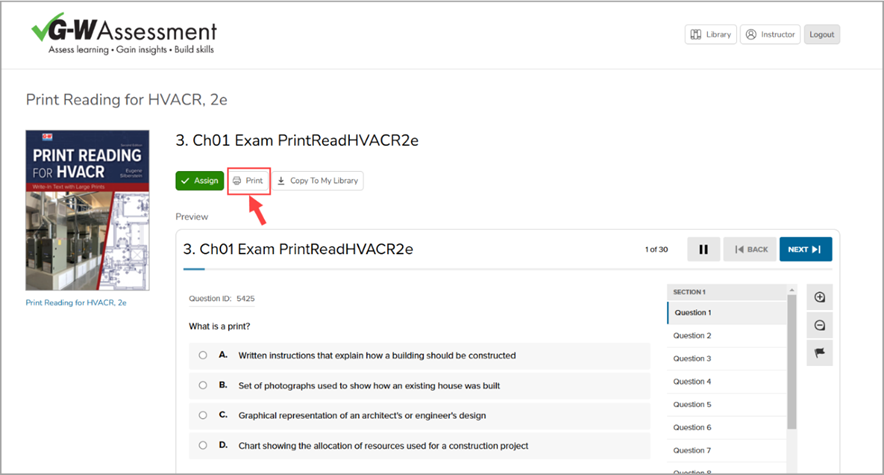Click the question list scrollbar
Screen dimensions: 884x475
(x=792, y=362)
